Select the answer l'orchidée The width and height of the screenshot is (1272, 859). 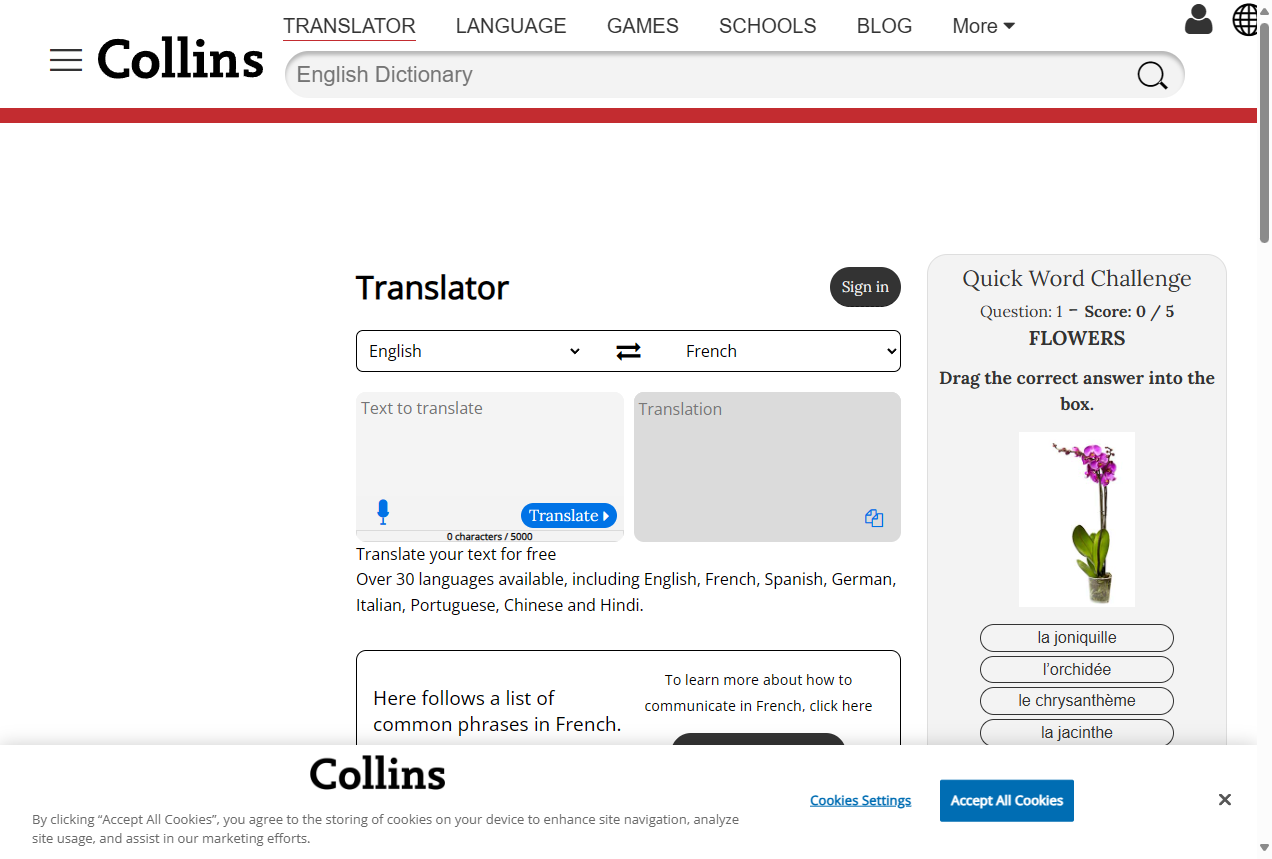1076,669
